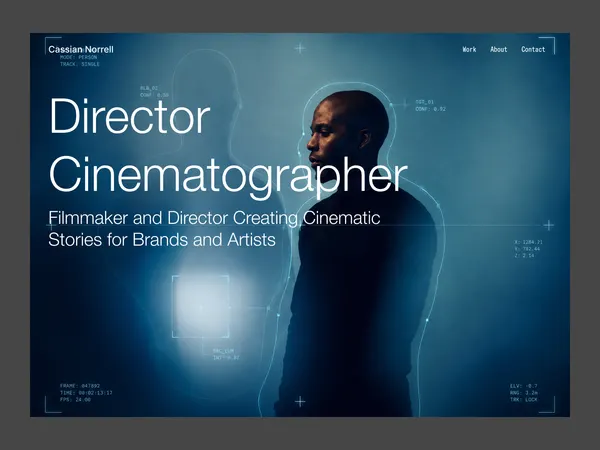Click the 'FPS: 24.00' readout
600x450 pixels.
tap(75, 399)
